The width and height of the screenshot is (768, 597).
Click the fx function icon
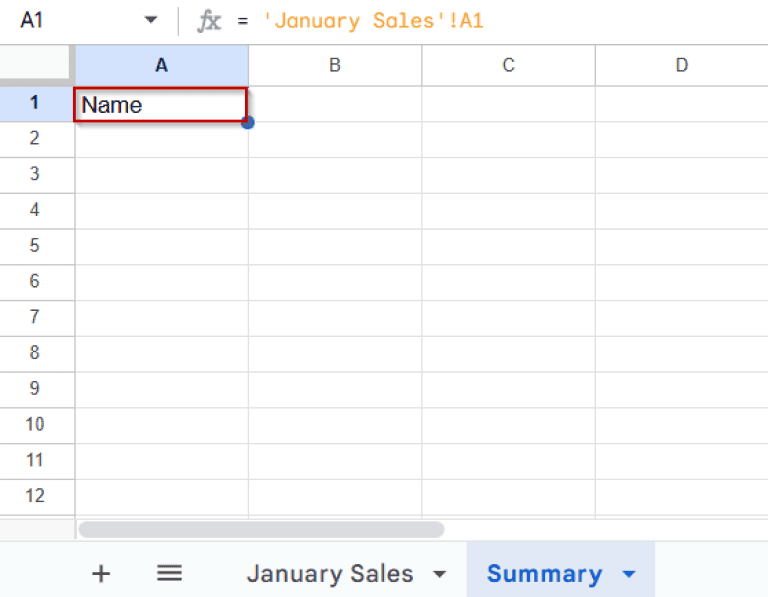tap(209, 21)
